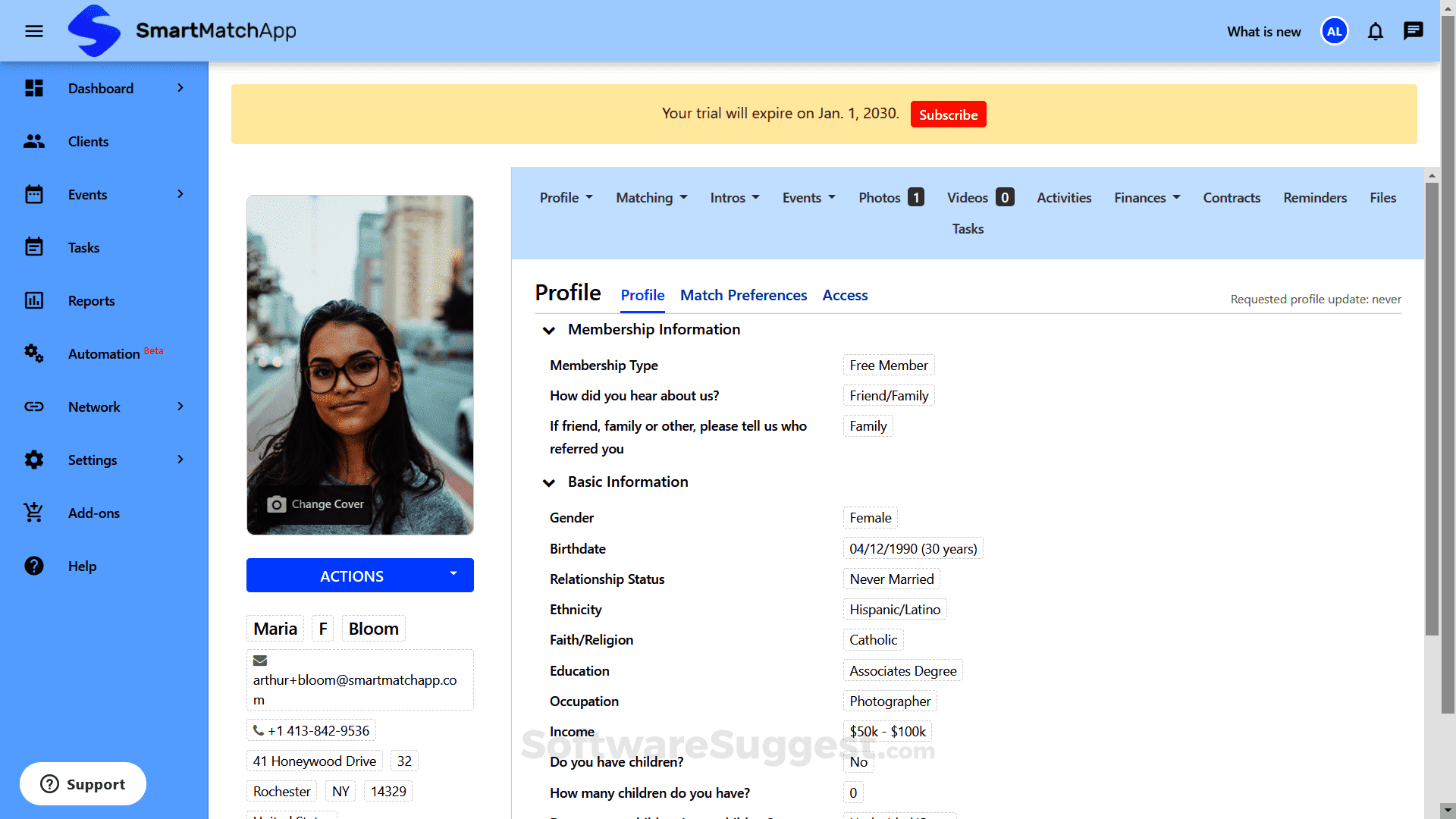This screenshot has width=1456, height=819.
Task: Open the Support chat button
Action: 83,783
